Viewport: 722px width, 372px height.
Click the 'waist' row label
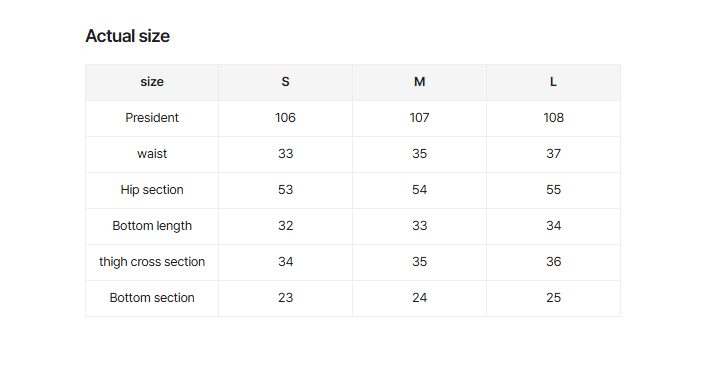[x=152, y=154]
